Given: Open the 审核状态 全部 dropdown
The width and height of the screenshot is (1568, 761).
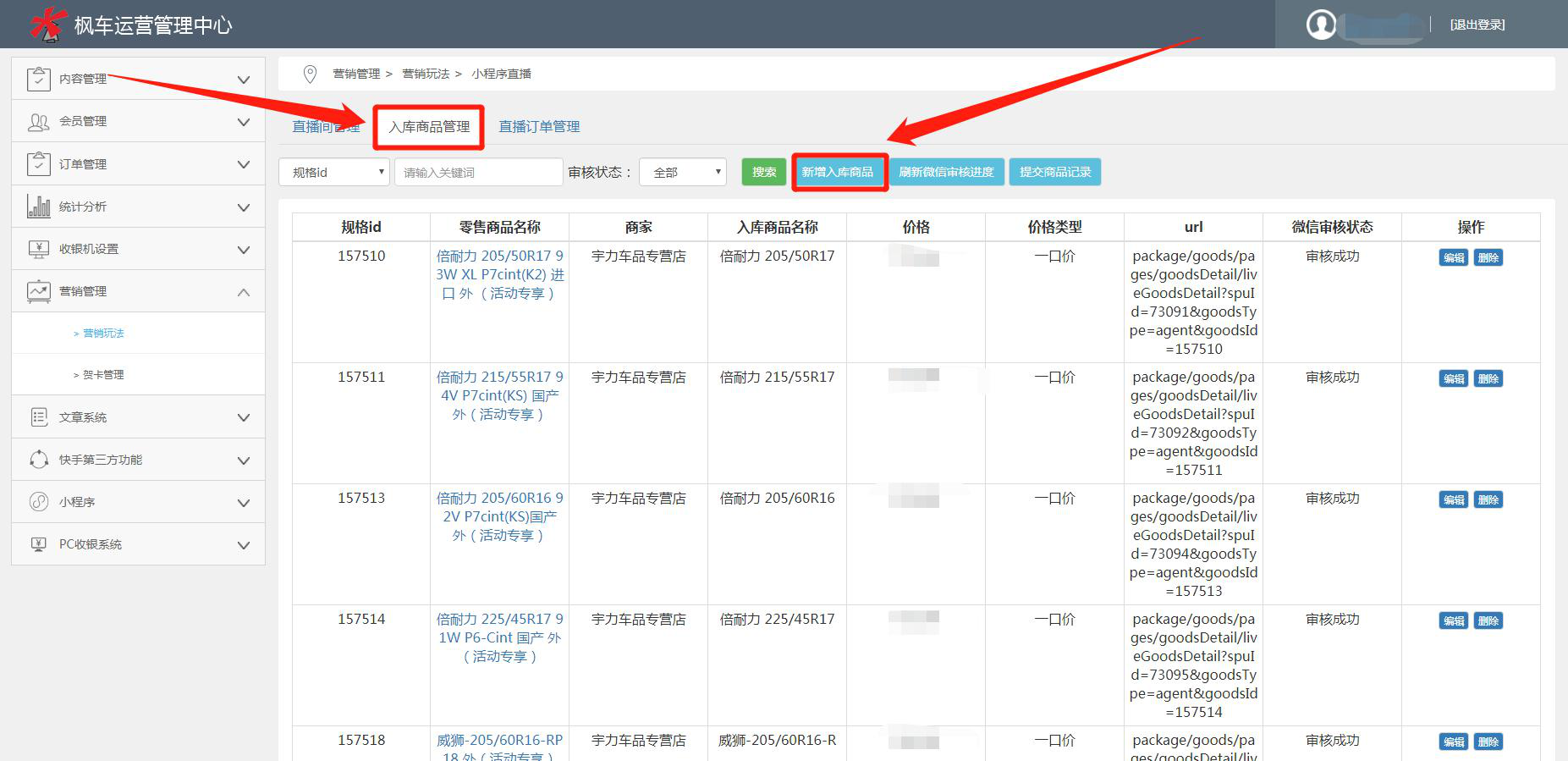Looking at the screenshot, I should (x=683, y=172).
